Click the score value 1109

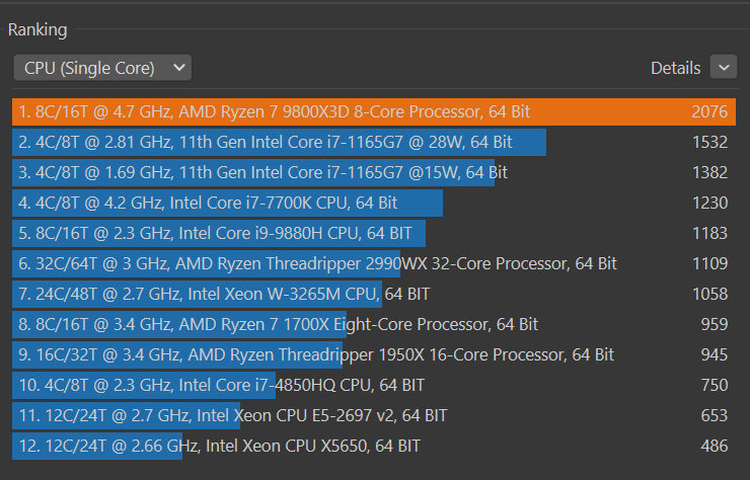tap(710, 263)
